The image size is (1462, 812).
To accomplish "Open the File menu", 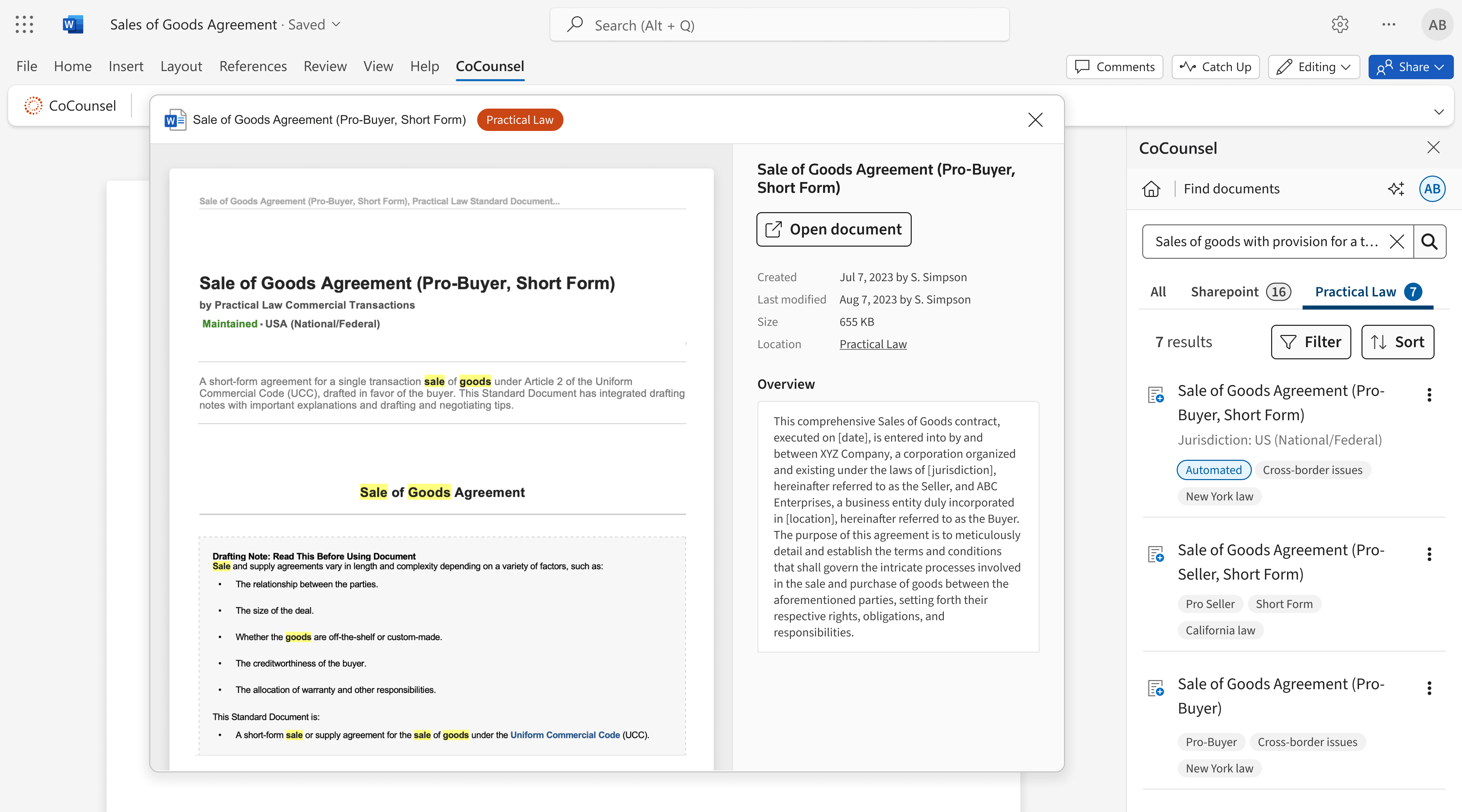I will pos(27,66).
